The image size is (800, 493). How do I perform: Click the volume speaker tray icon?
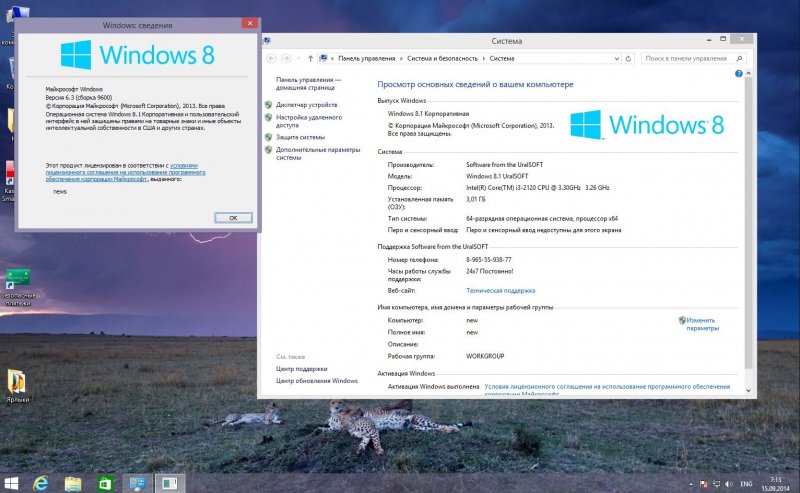click(x=729, y=483)
